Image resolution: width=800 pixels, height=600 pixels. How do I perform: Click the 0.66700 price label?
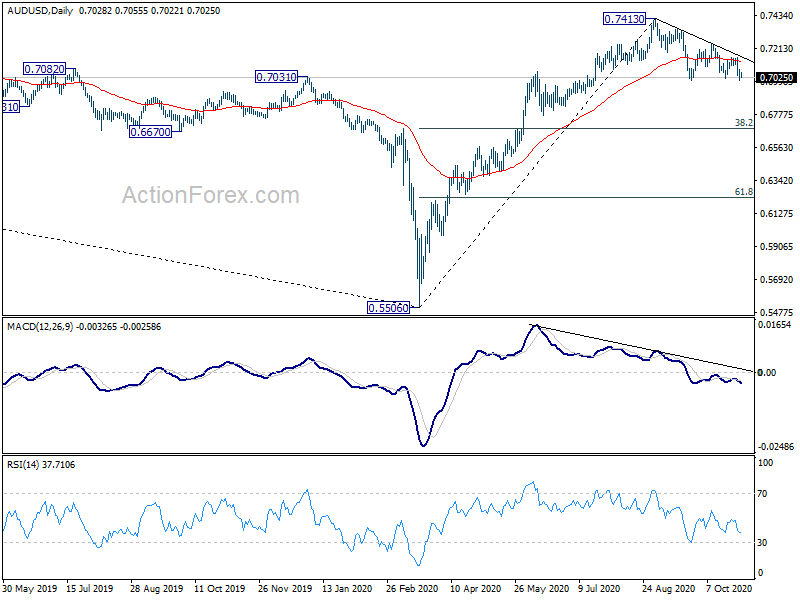(x=150, y=132)
